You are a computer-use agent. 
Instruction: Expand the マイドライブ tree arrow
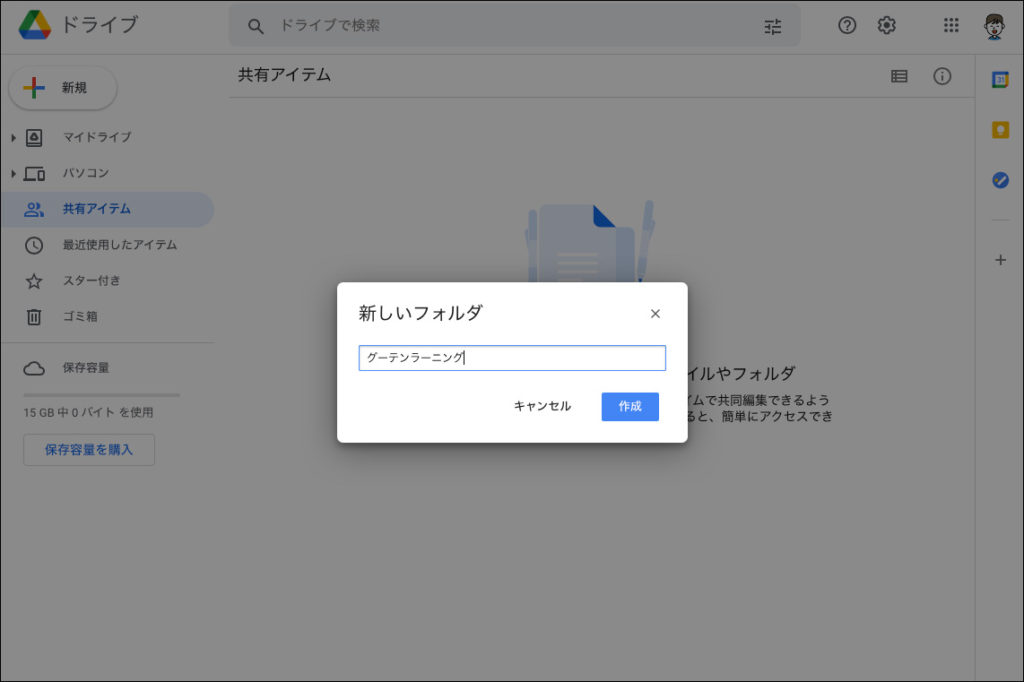tap(13, 137)
